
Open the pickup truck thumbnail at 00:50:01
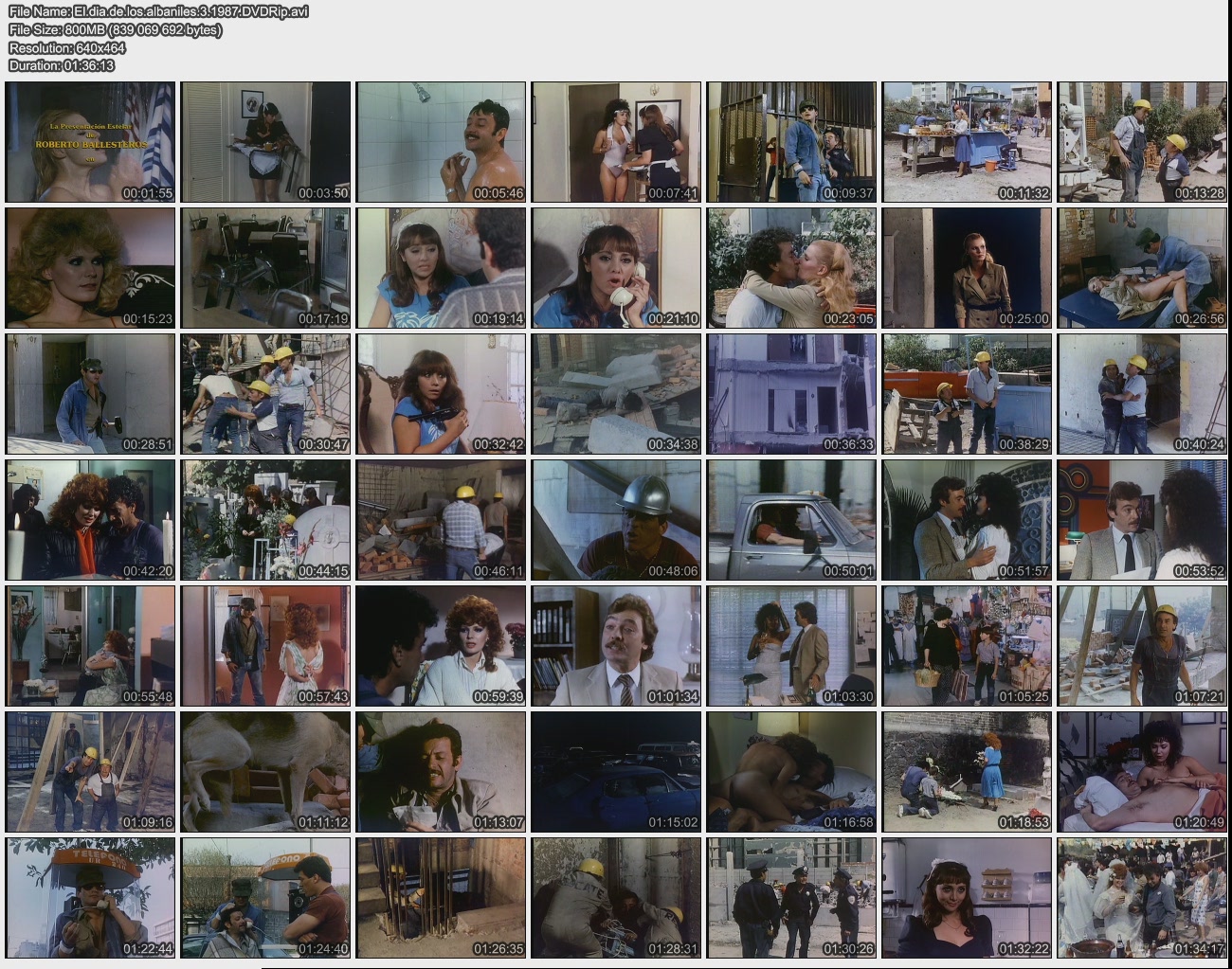tap(791, 520)
